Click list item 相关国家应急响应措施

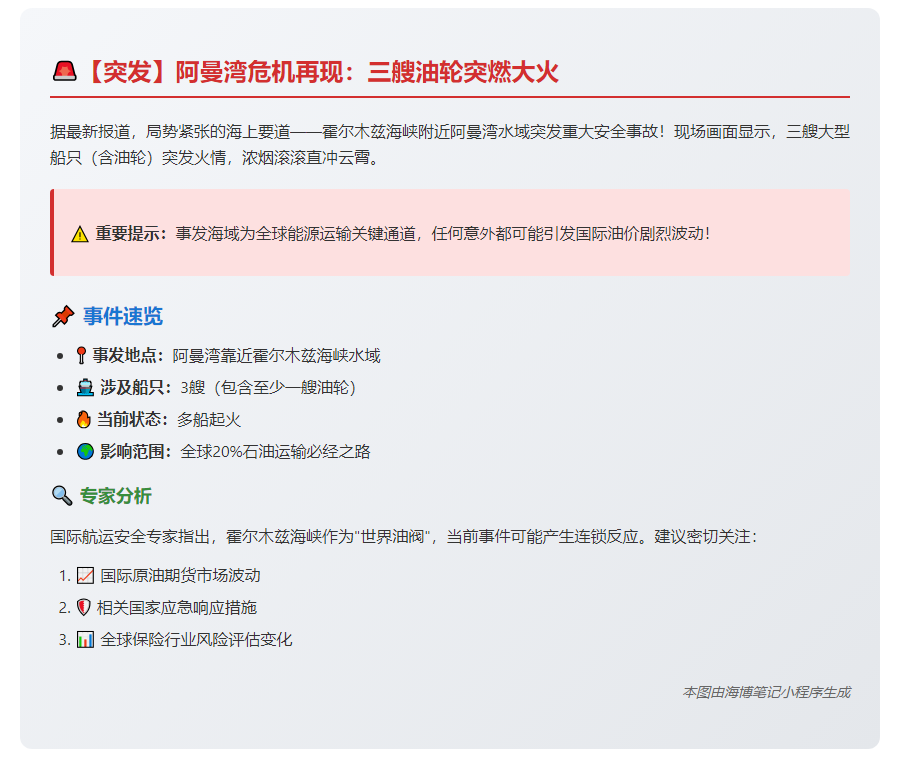[177, 608]
